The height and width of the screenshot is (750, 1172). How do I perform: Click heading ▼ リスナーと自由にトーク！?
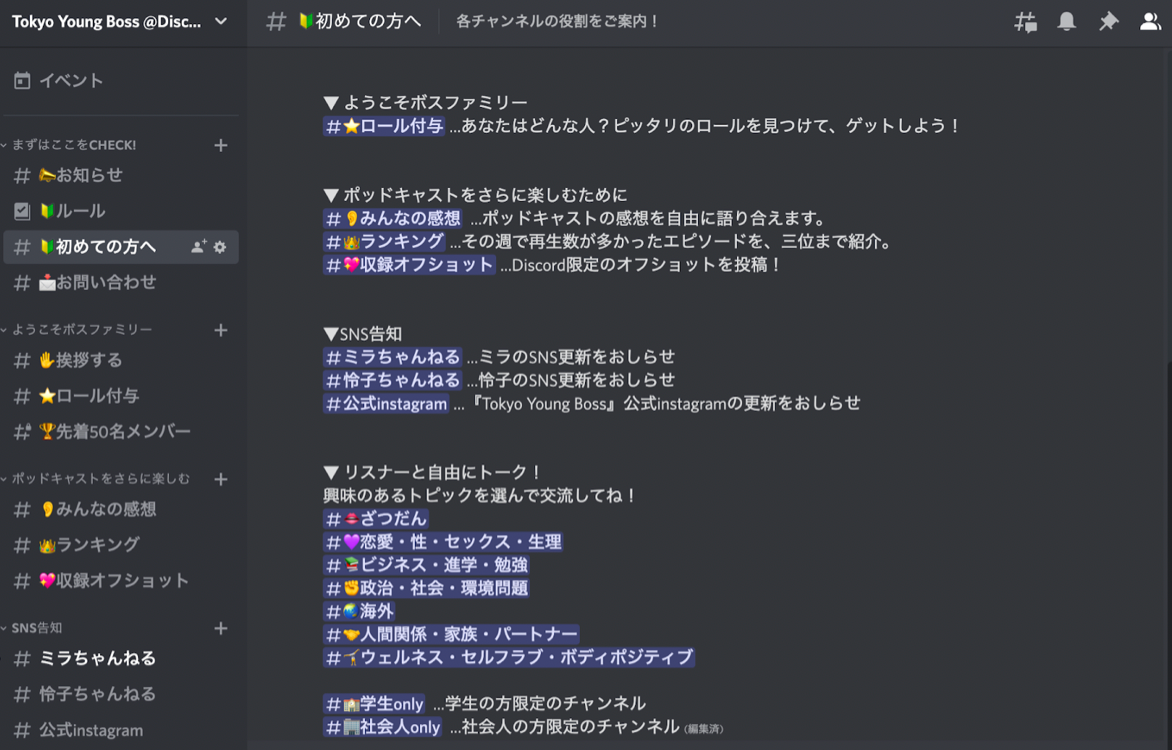(x=434, y=473)
